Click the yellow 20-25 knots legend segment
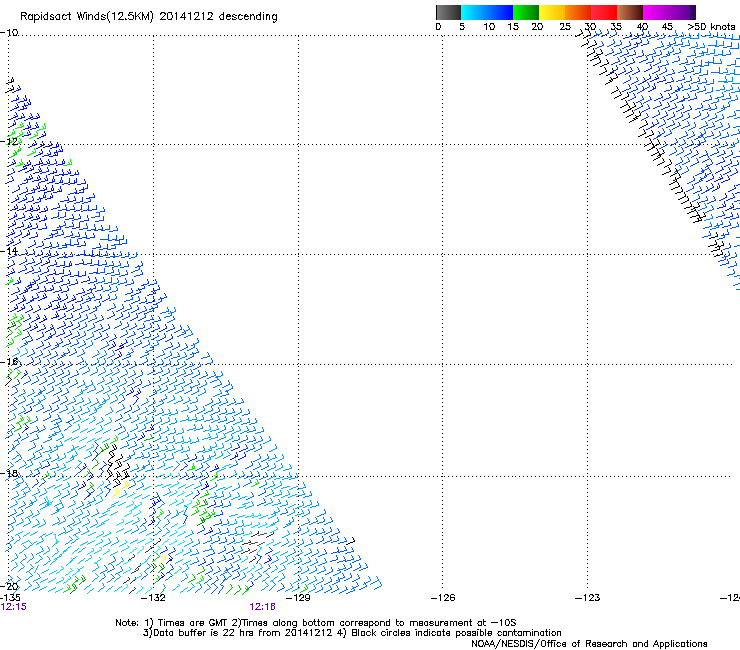This screenshot has height=650, width=740. 552,12
